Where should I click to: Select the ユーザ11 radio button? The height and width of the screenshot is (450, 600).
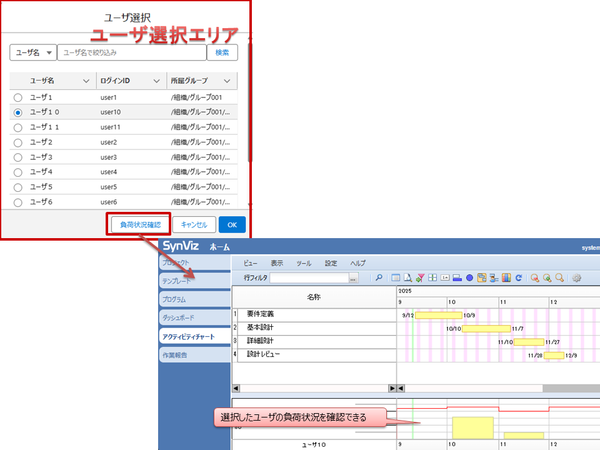coord(18,127)
